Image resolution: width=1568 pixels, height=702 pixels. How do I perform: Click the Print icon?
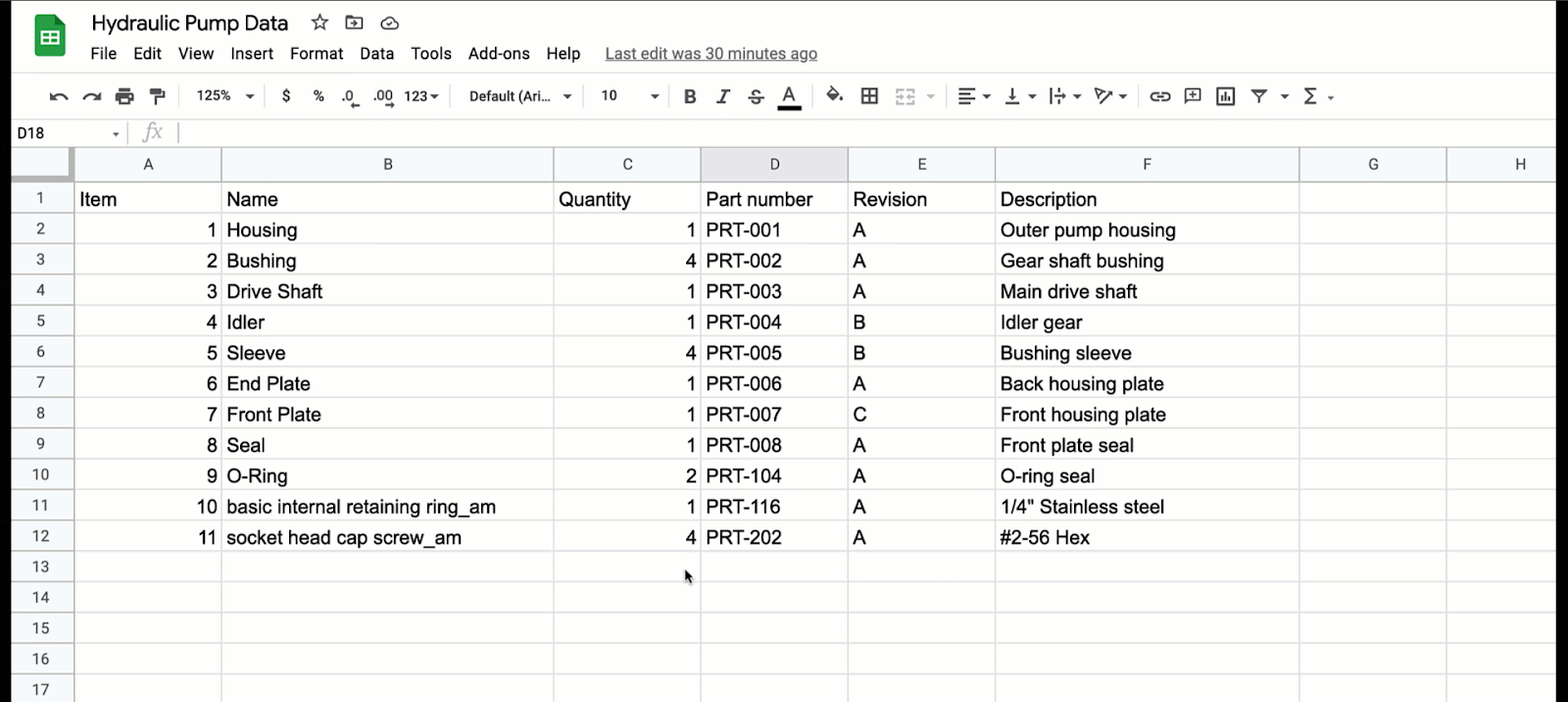tap(124, 96)
